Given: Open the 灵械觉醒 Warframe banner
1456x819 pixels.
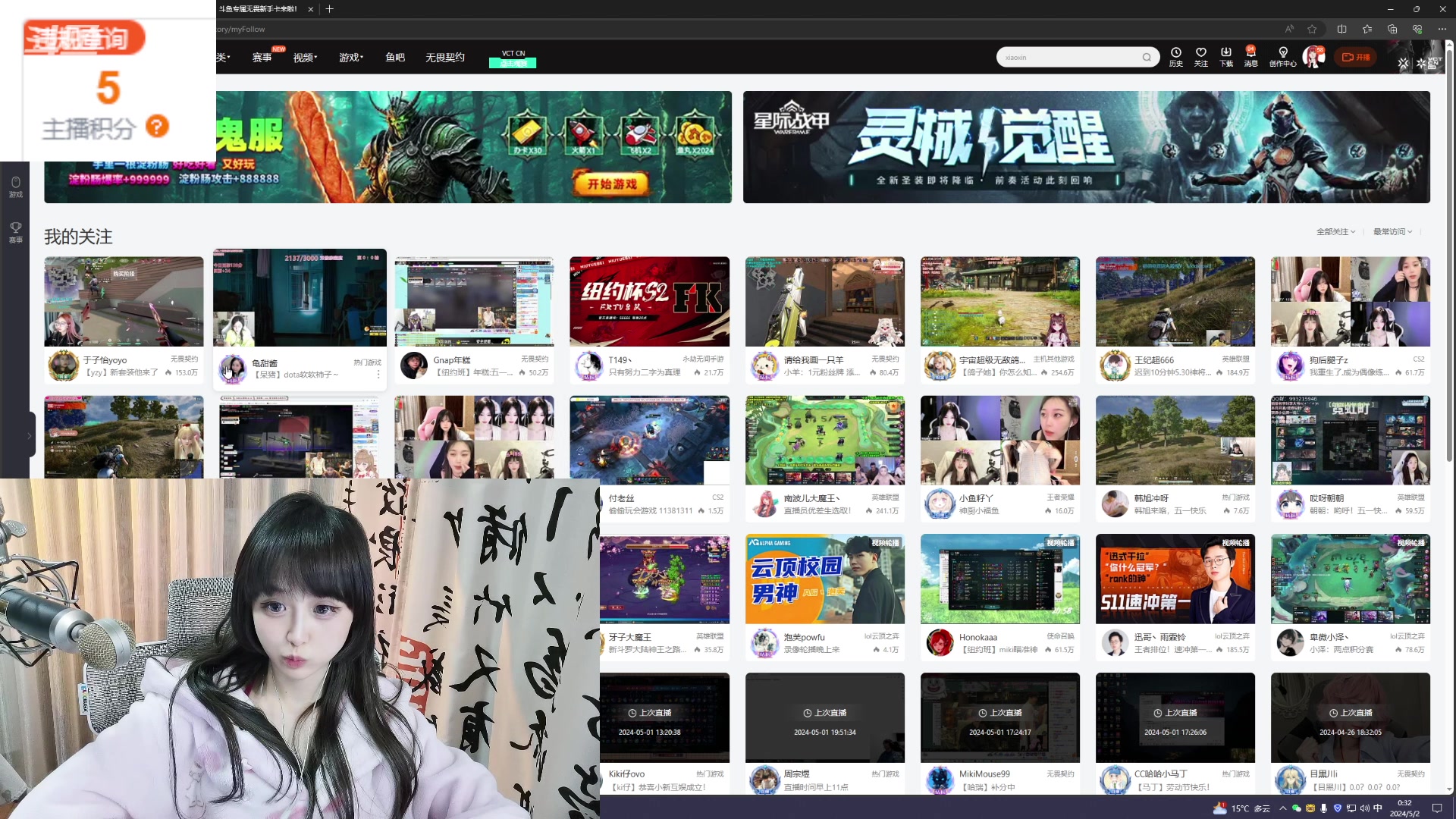Looking at the screenshot, I should pyautogui.click(x=1086, y=147).
